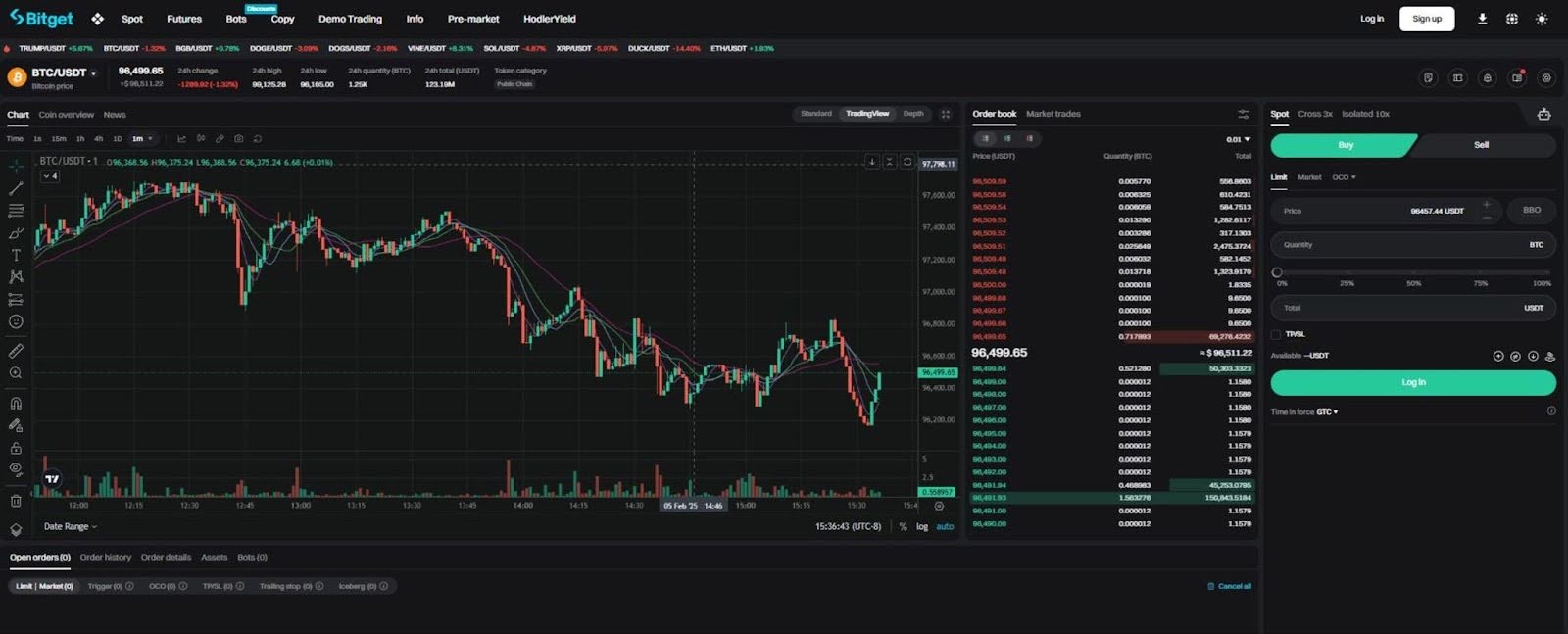
Task: Expand chart to fullscreen
Action: (x=946, y=114)
